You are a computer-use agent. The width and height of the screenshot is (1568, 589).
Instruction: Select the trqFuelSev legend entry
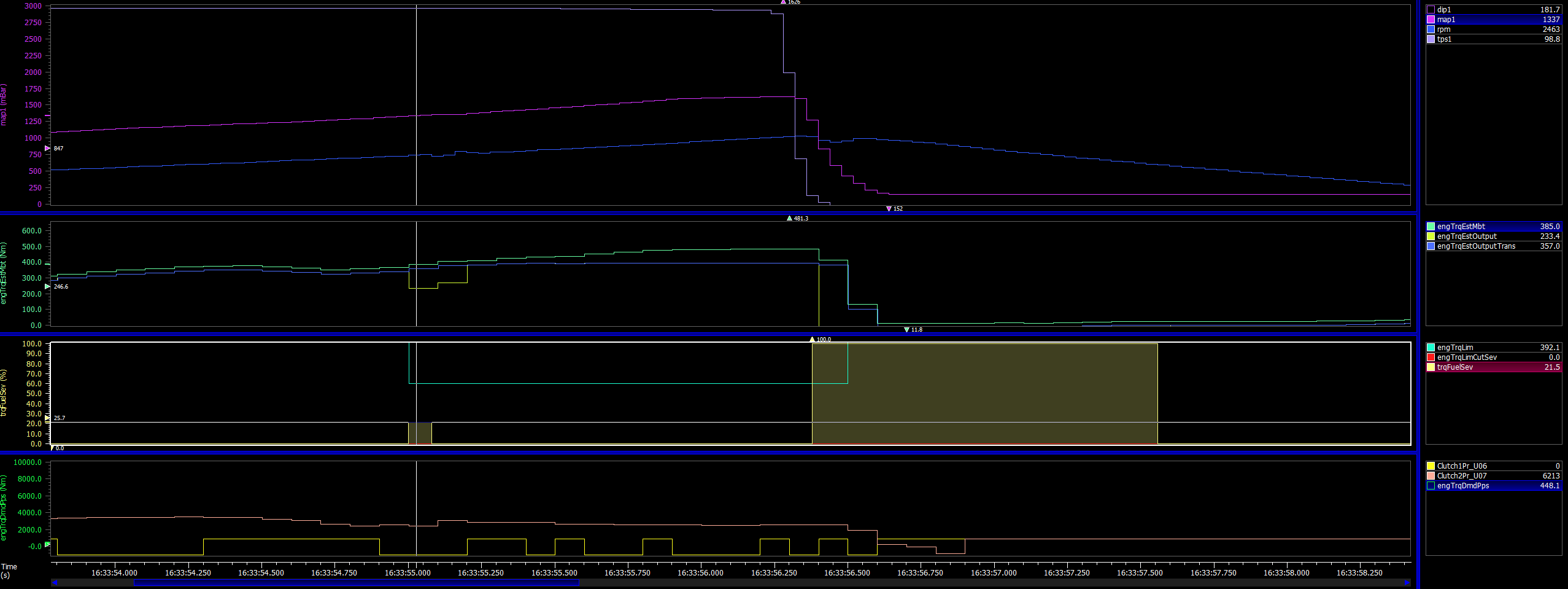[x=1492, y=367]
